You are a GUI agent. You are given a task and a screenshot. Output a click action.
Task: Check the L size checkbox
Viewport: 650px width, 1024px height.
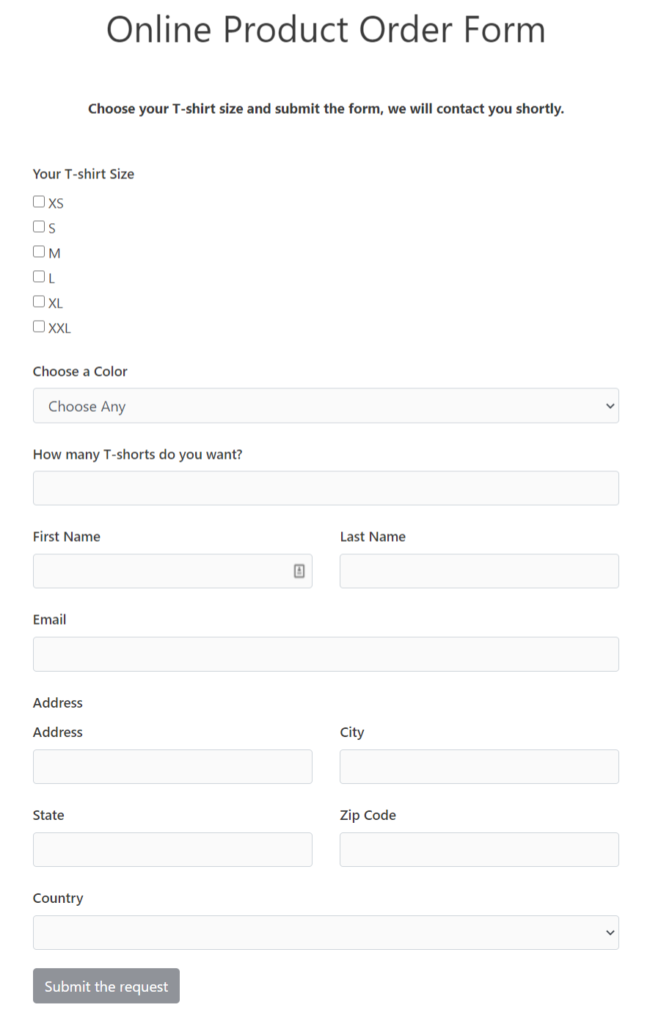point(38,275)
